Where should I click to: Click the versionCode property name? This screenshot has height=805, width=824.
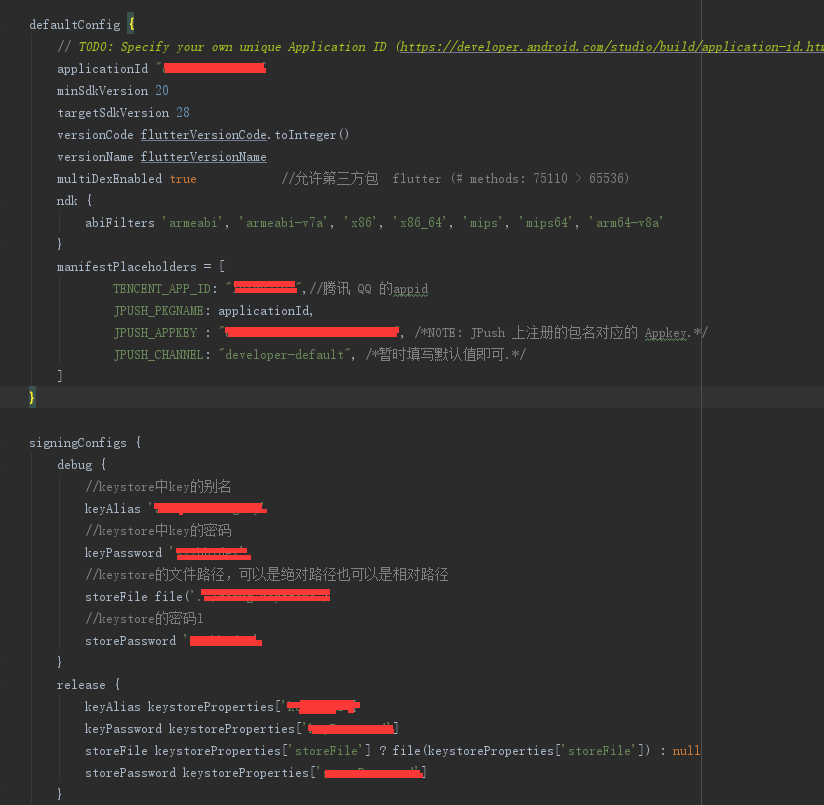(x=95, y=135)
